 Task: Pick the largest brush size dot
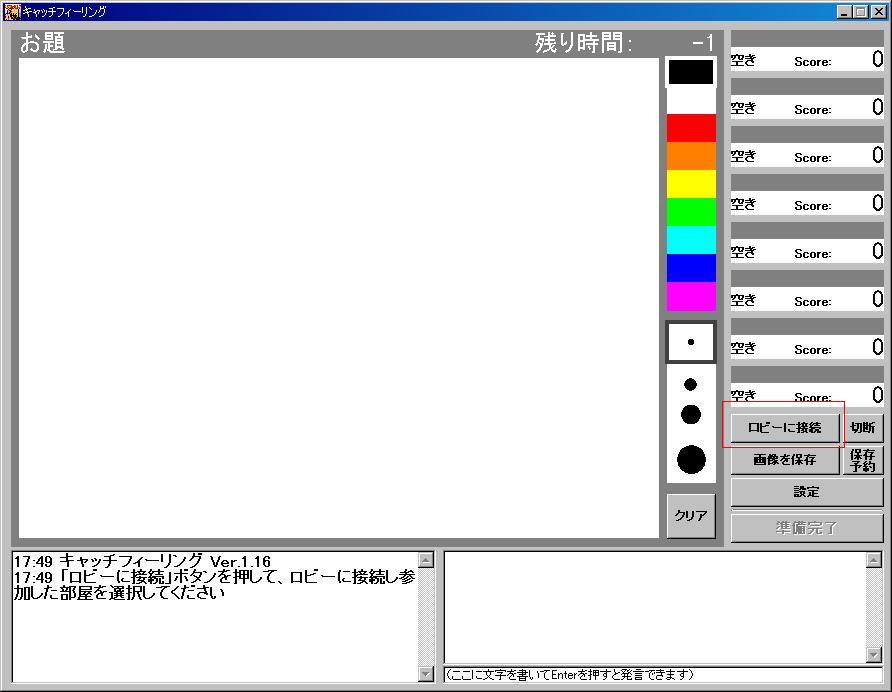691,460
